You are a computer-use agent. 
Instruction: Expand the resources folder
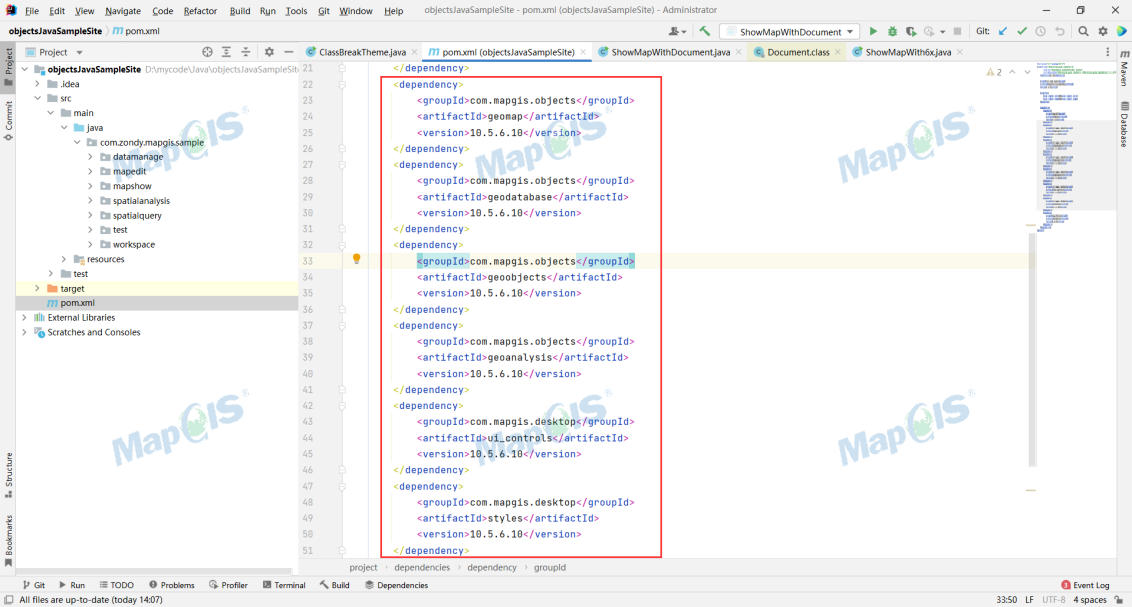click(x=64, y=259)
